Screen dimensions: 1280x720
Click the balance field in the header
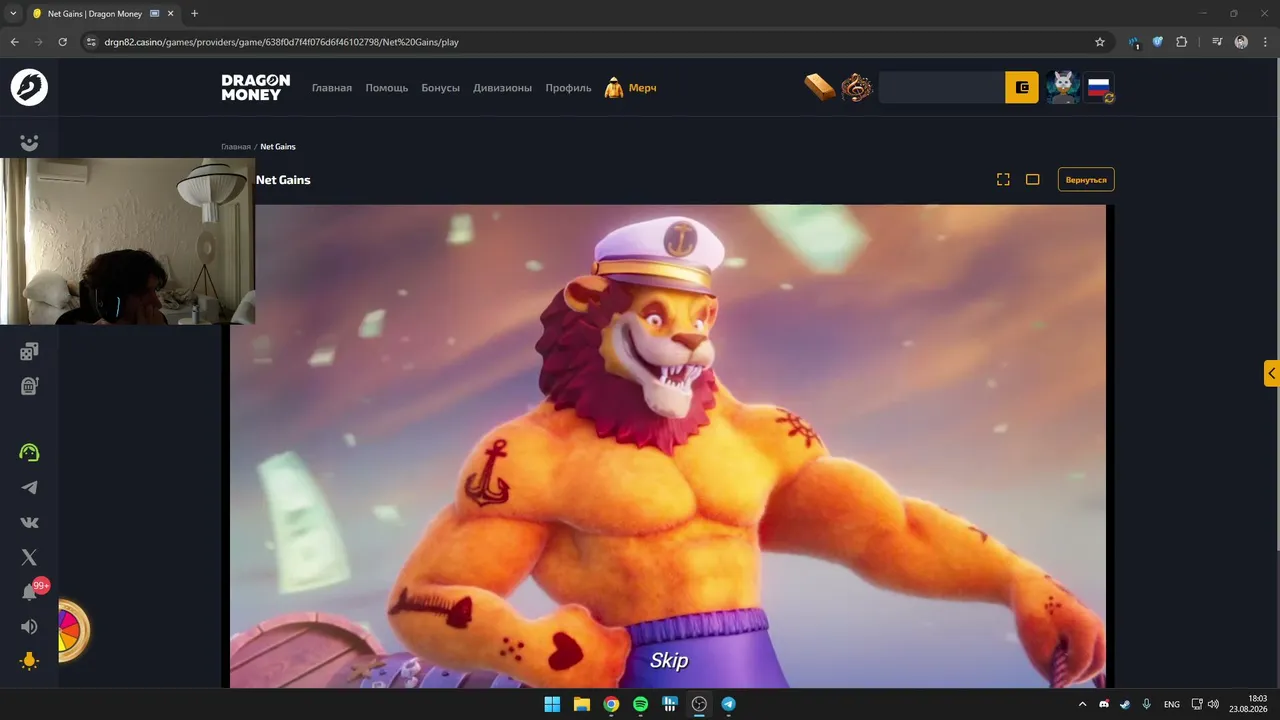(x=942, y=88)
